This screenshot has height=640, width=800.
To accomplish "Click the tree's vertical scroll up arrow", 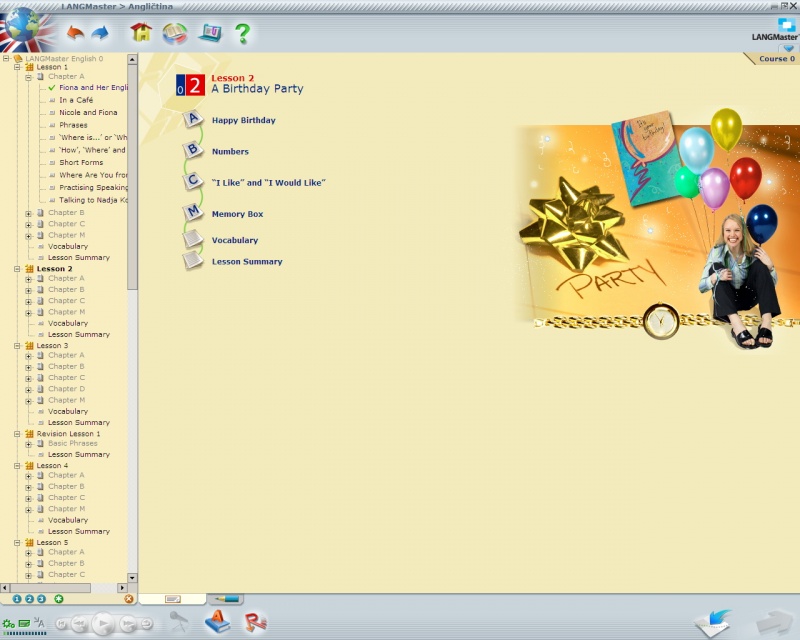I will tap(132, 59).
